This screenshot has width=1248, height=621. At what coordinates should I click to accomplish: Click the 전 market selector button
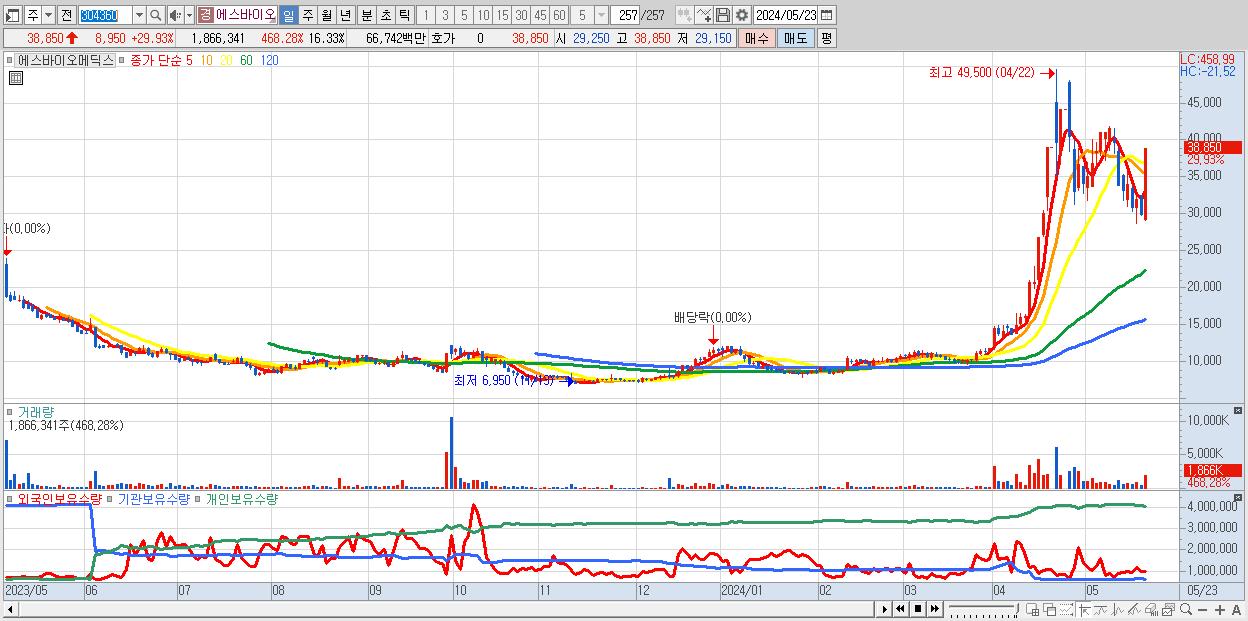(x=66, y=15)
